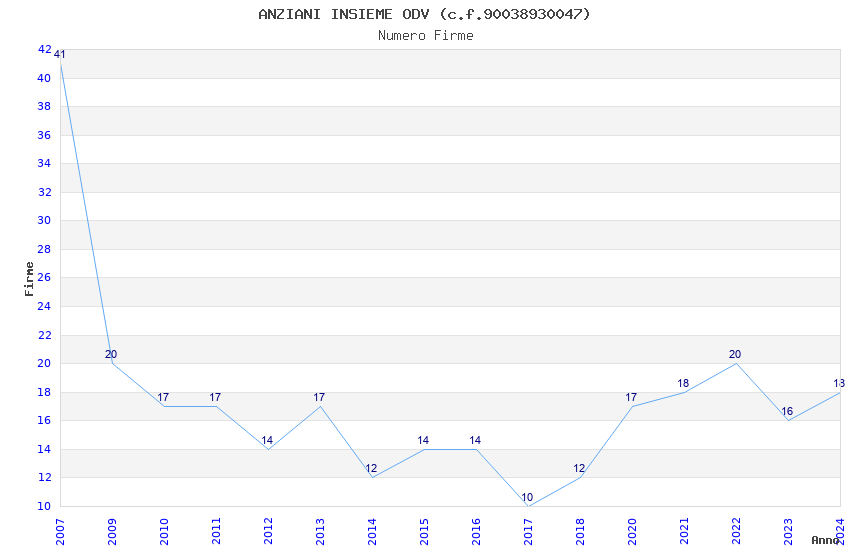Click the data value 10 above 2017

tap(527, 497)
